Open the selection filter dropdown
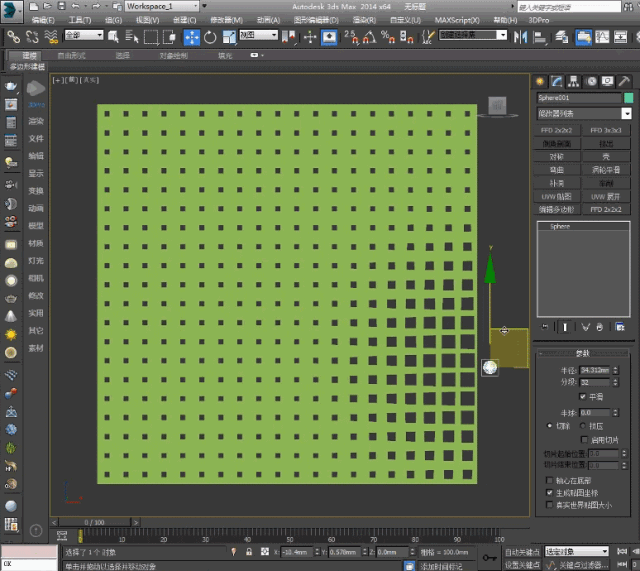The width and height of the screenshot is (640, 571). [84, 36]
